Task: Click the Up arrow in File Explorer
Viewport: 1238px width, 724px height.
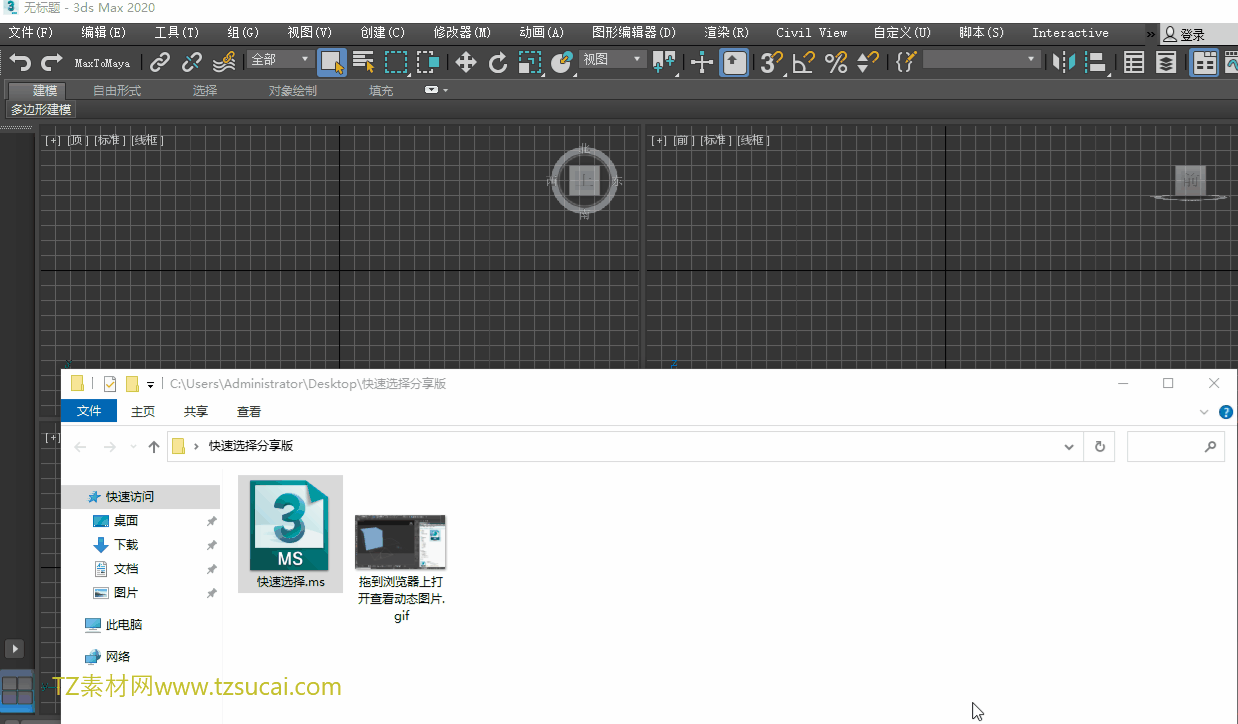Action: [153, 447]
